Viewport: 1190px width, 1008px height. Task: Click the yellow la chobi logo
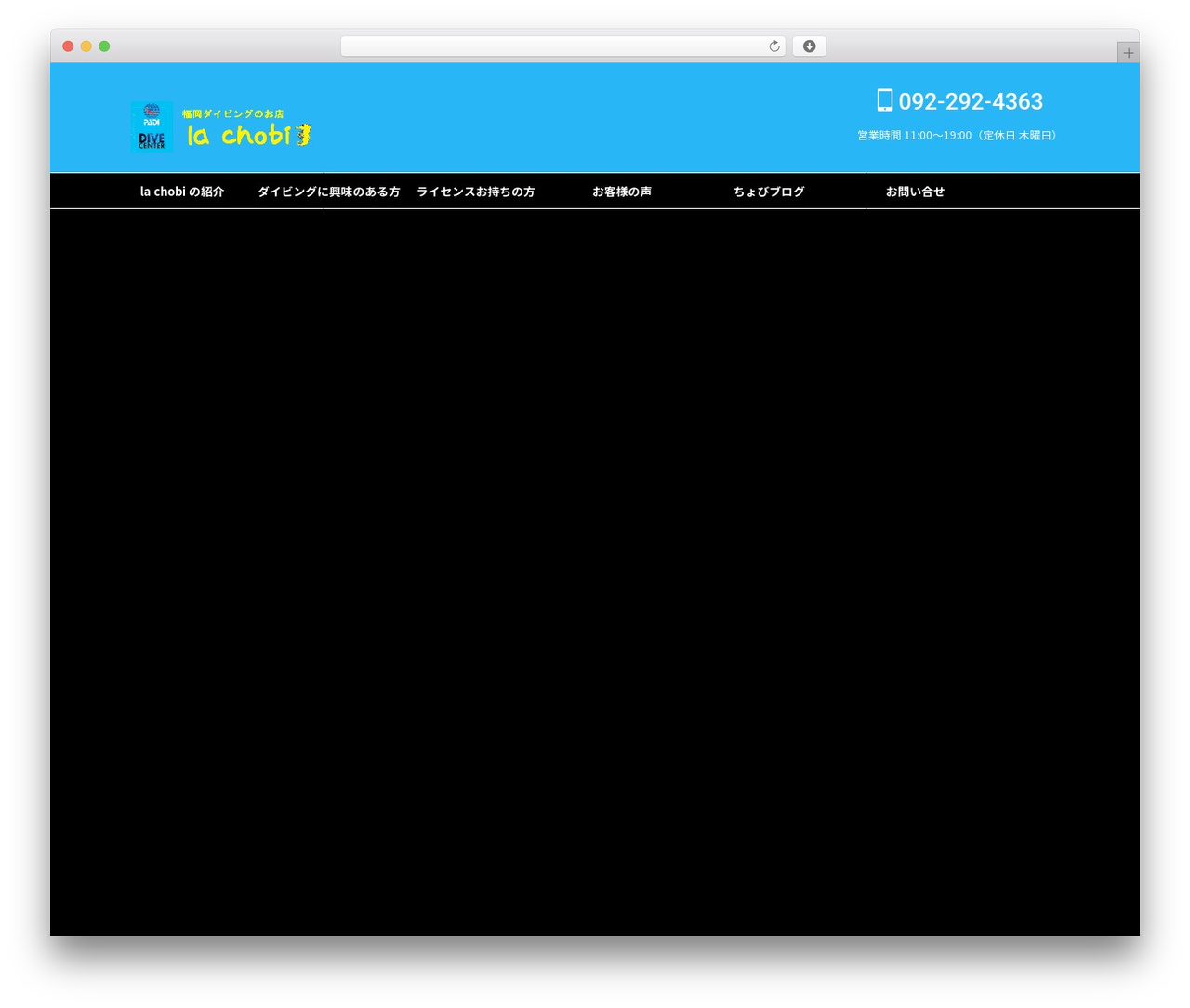(x=248, y=136)
